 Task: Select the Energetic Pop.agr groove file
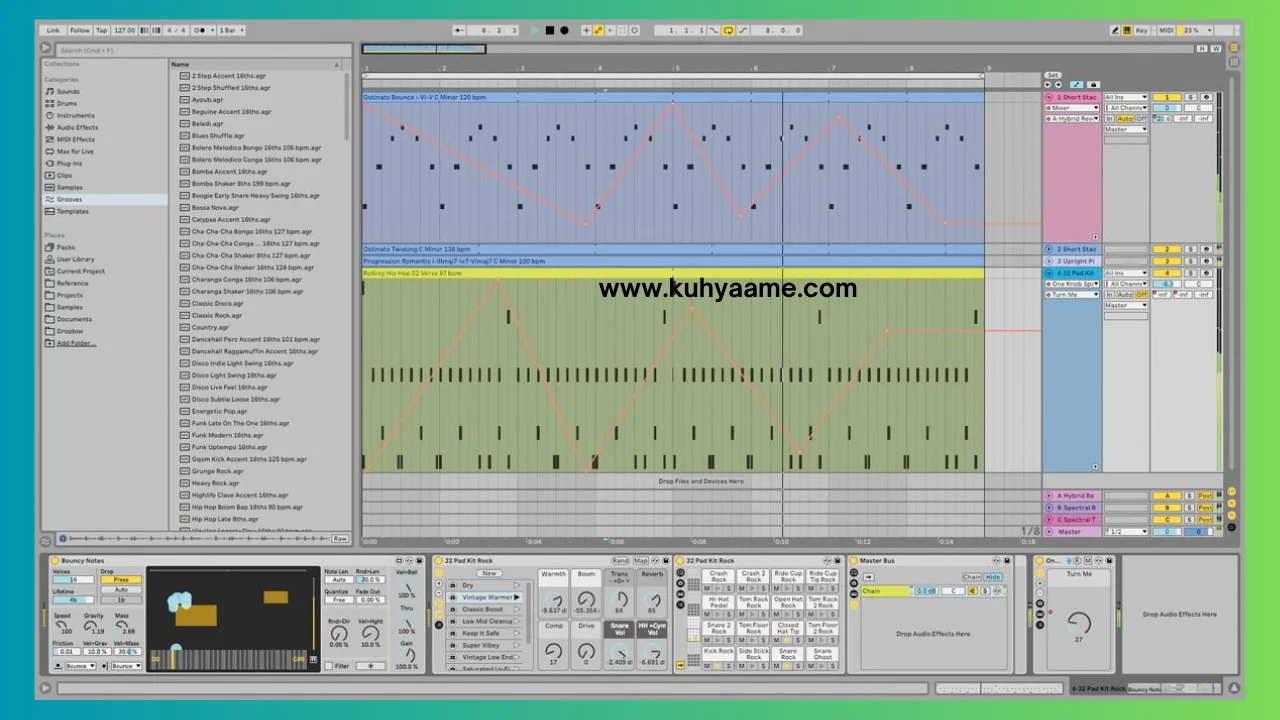tap(219, 411)
